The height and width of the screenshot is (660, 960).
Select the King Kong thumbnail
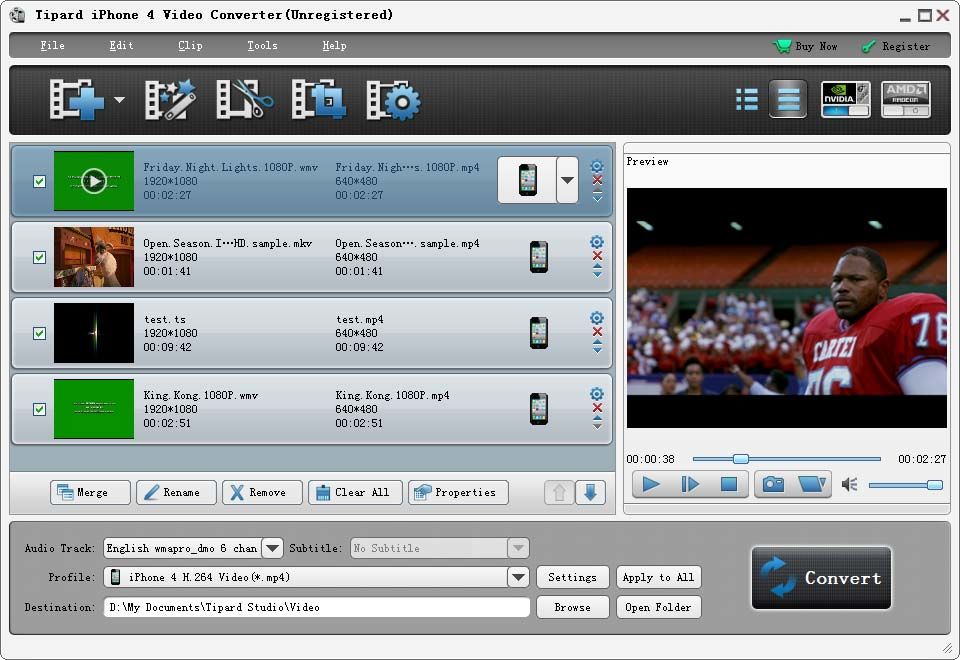pyautogui.click(x=94, y=409)
